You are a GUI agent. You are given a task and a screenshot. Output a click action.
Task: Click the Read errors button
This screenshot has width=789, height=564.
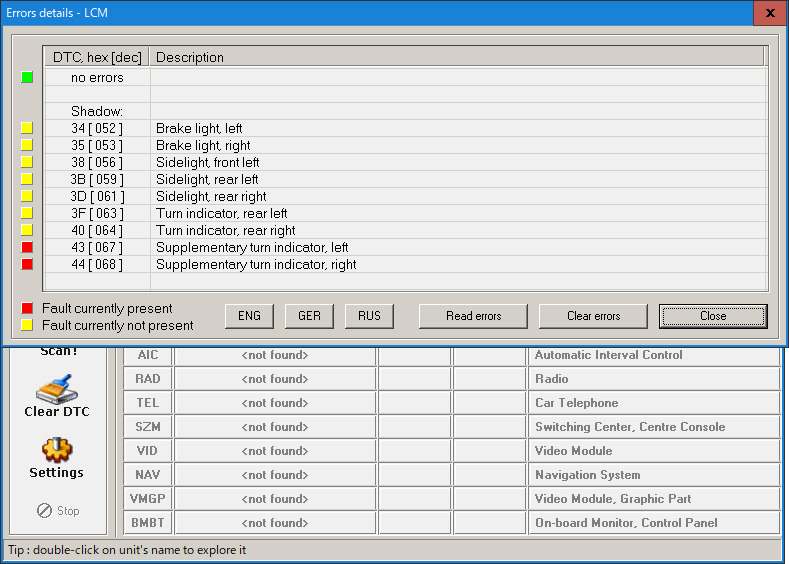coord(474,316)
